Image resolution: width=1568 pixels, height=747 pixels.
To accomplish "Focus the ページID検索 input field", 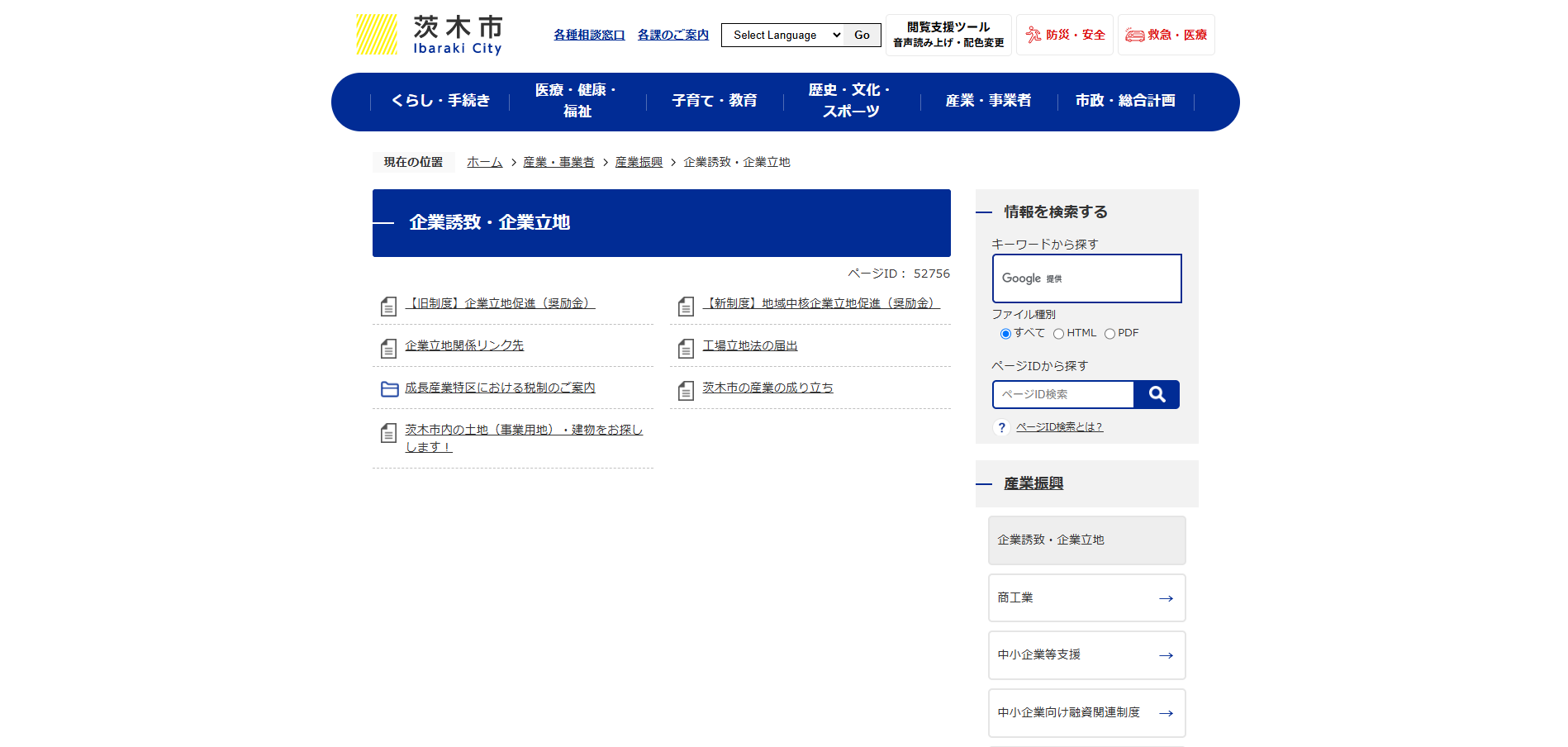I will point(1064,395).
